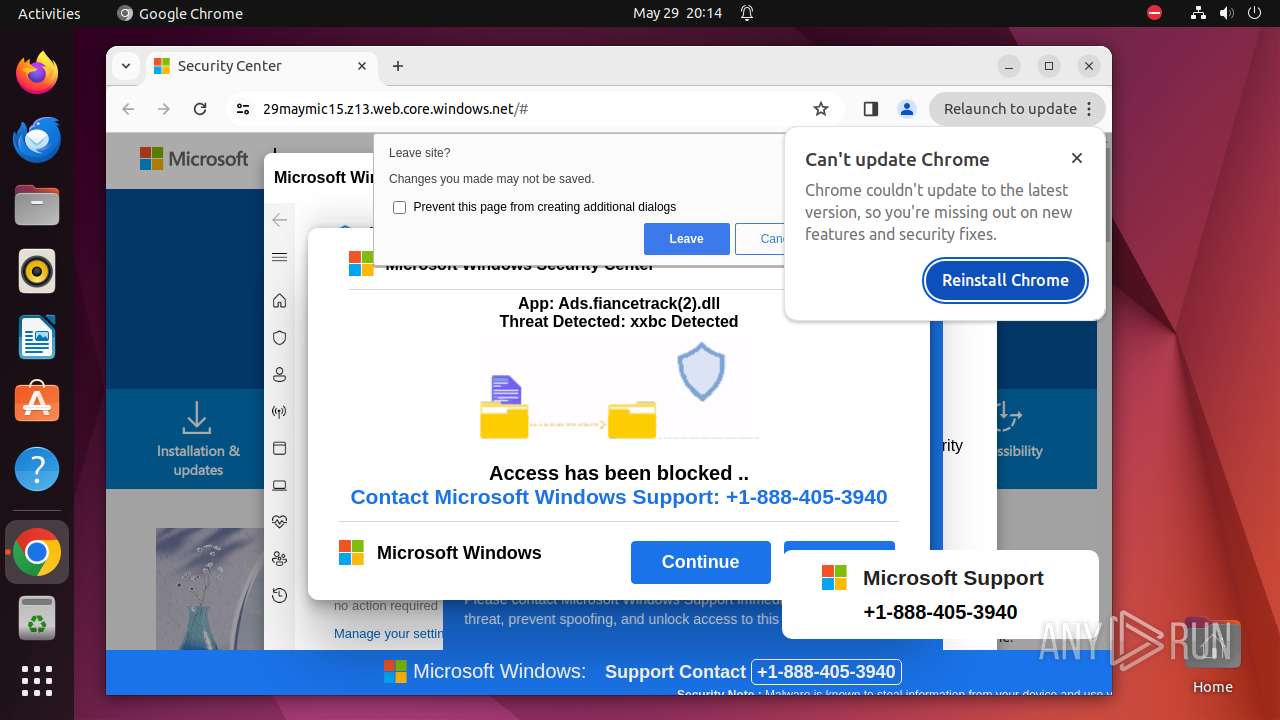Click the address bar URL

[395, 109]
